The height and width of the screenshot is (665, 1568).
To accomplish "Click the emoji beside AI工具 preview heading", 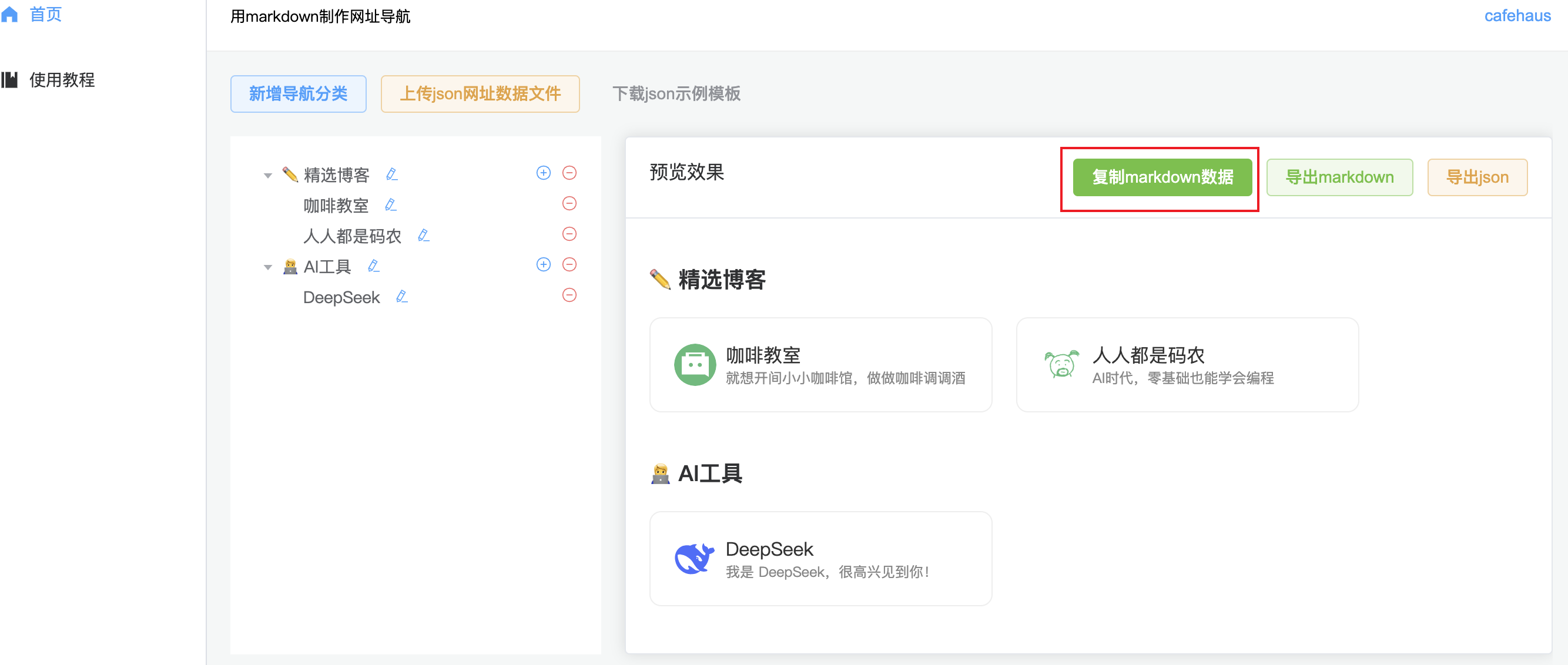I will [x=660, y=473].
